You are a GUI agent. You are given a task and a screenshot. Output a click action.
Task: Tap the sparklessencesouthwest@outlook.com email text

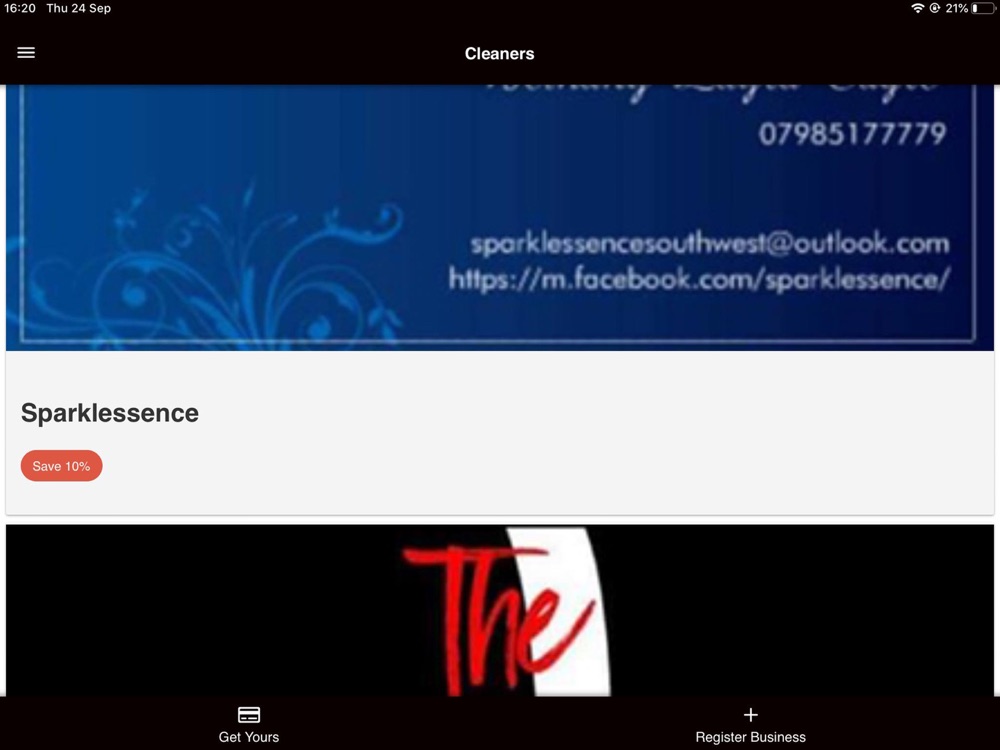point(710,244)
